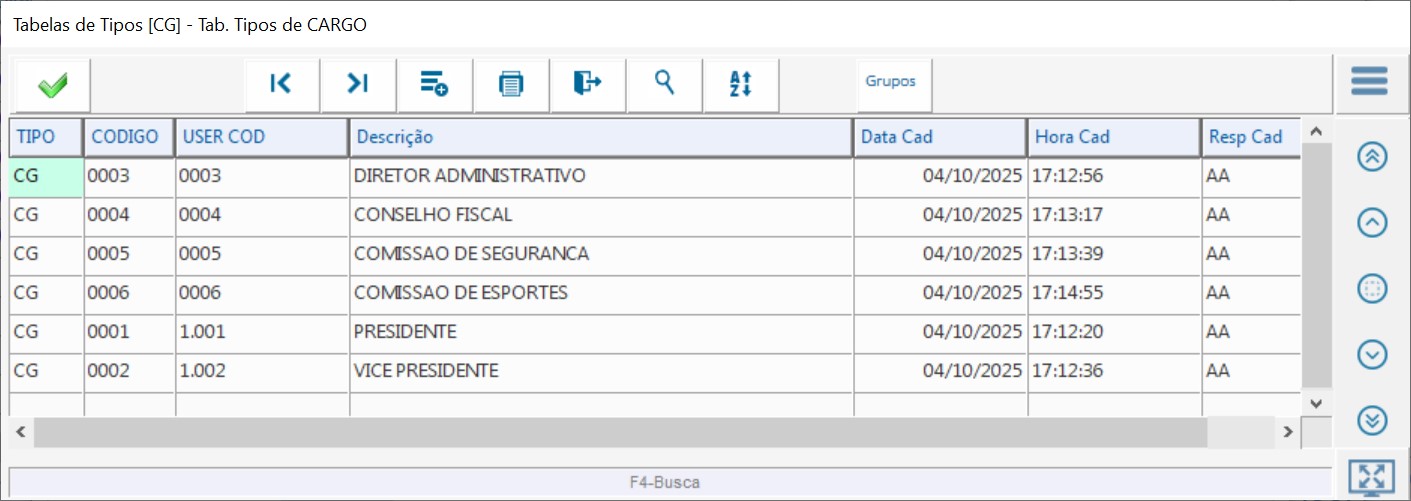This screenshot has height=501, width=1411.
Task: Click the vertical scrollbar down arrow
Action: pos(1316,402)
